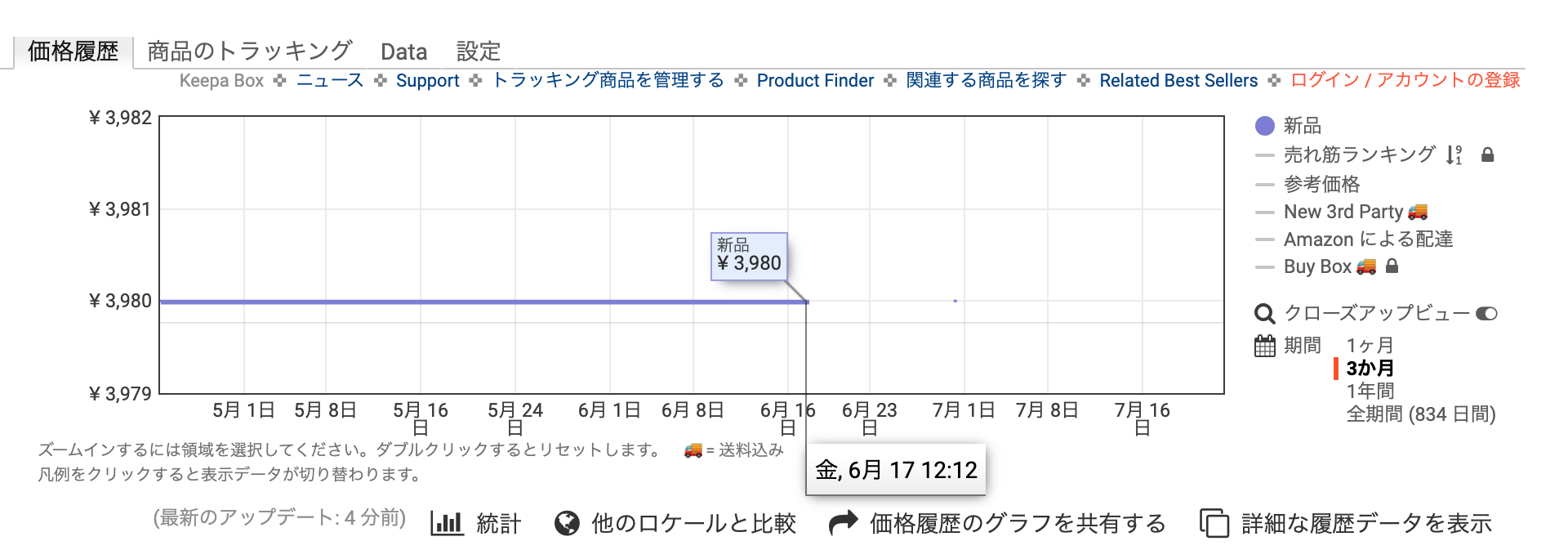
Task: Click the share arrow icon
Action: pyautogui.click(x=844, y=523)
